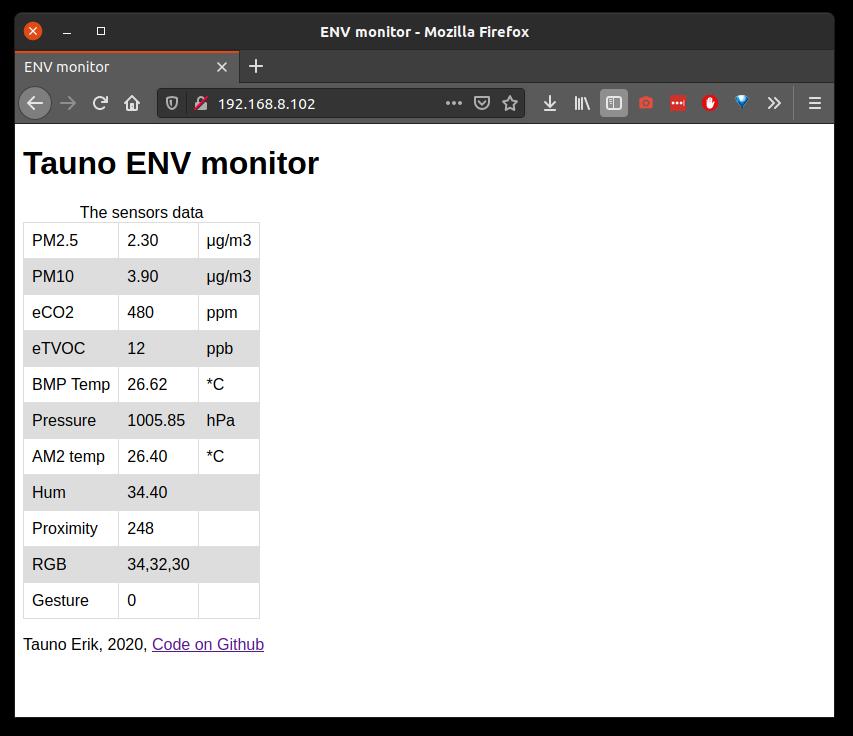Image resolution: width=853 pixels, height=736 pixels.
Task: Click the blue diamond extension icon
Action: (x=742, y=103)
